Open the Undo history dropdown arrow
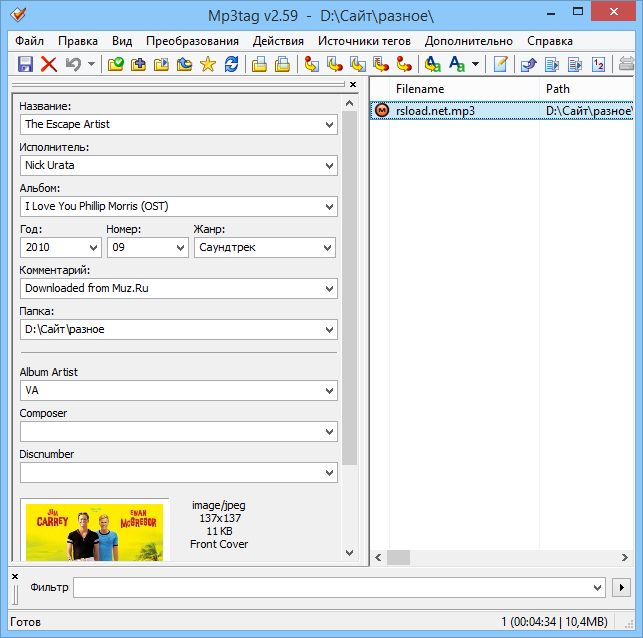Viewport: 643px width, 638px height. coord(91,64)
